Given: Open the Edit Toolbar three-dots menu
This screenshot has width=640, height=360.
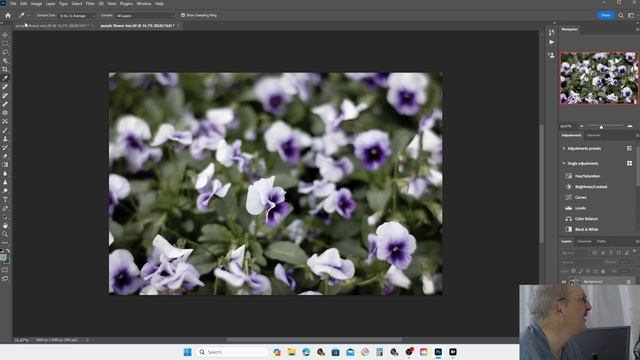Looking at the screenshot, I should pos(5,242).
